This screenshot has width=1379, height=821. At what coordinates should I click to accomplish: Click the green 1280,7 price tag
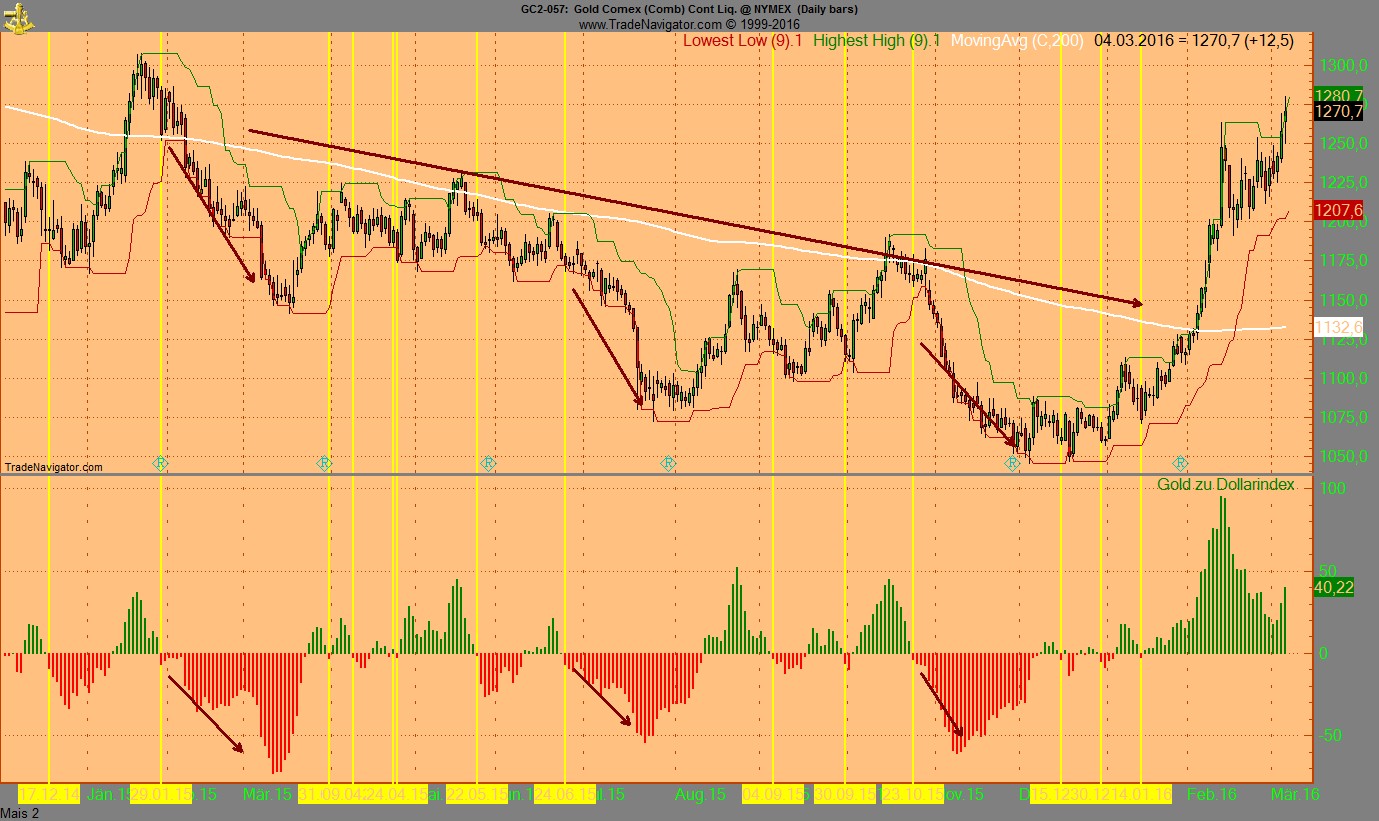point(1338,96)
